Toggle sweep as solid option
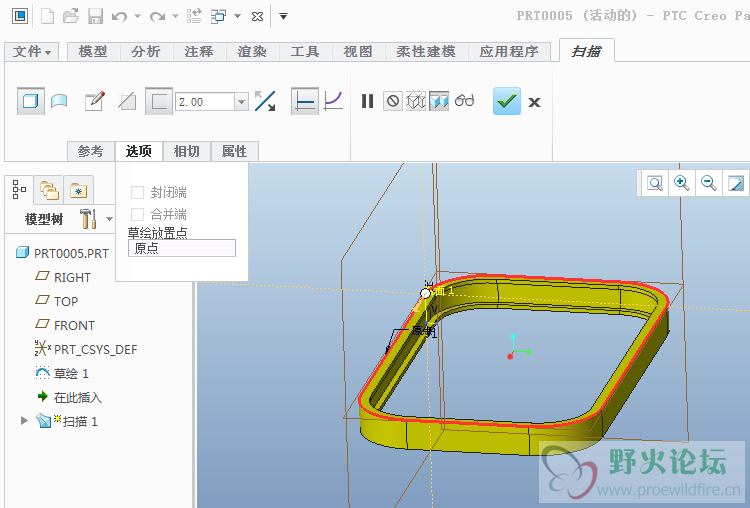Image resolution: width=750 pixels, height=508 pixels. click(31, 101)
